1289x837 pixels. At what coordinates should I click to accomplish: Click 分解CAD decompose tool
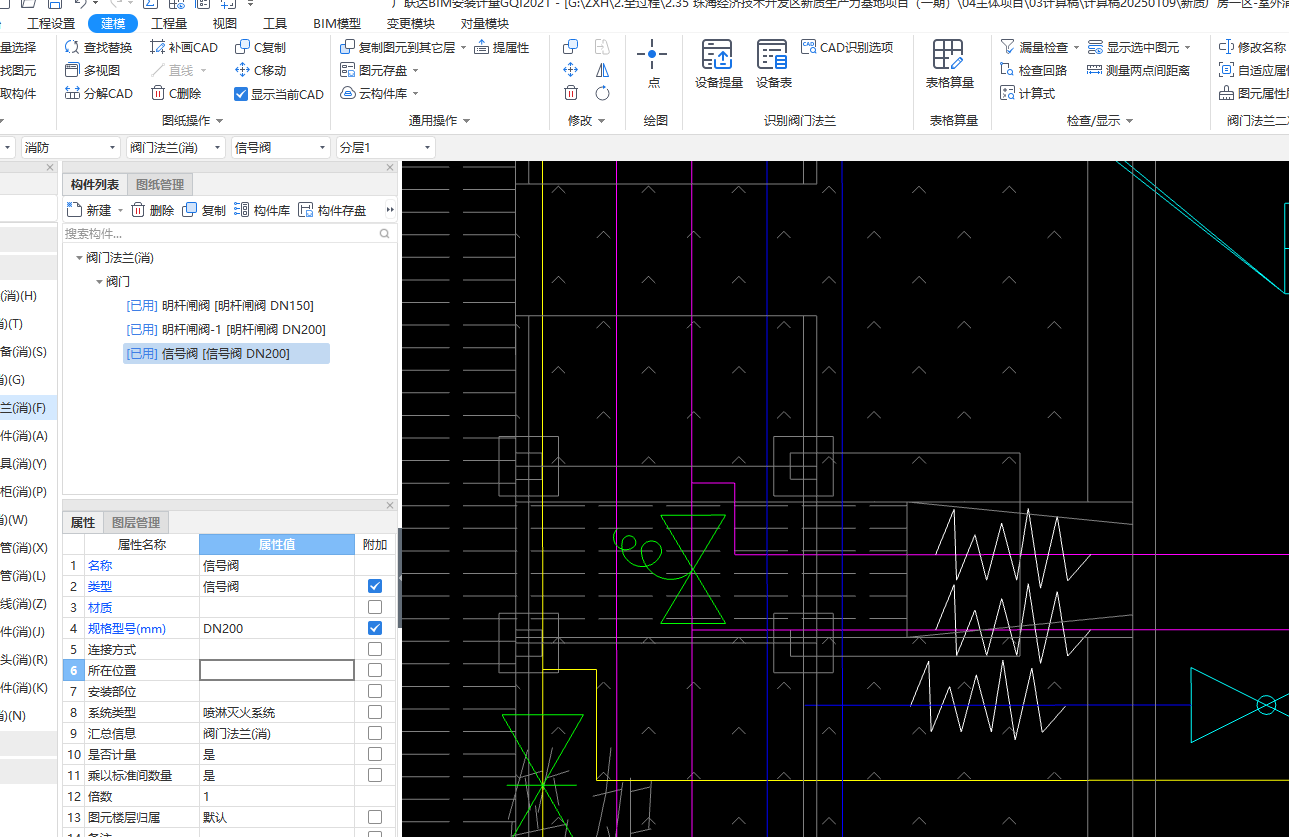[98, 93]
